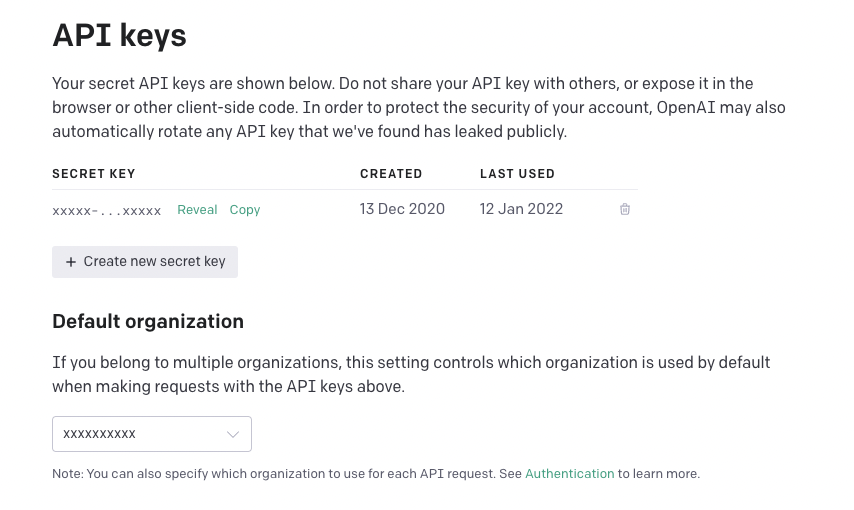This screenshot has width=854, height=510.
Task: Click the multiple organizations description paragraph
Action: [x=410, y=374]
